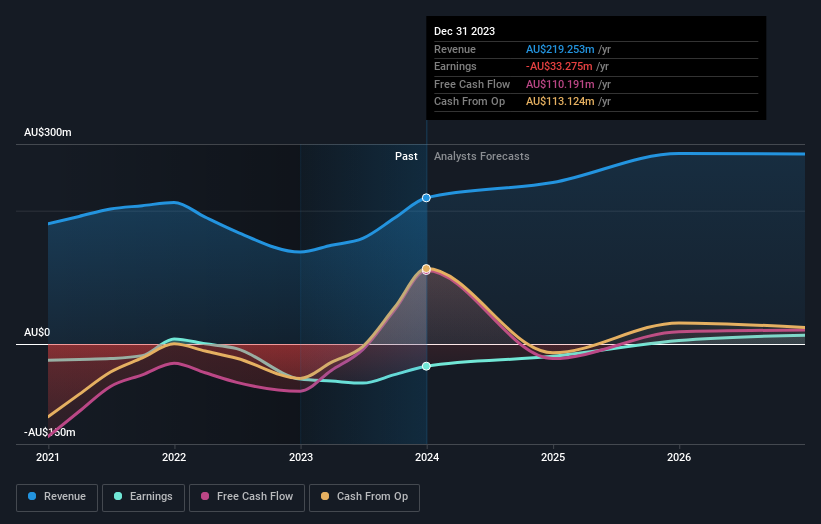Image resolution: width=821 pixels, height=524 pixels.
Task: Click the AU$113.124m cash from op value
Action: coord(560,102)
